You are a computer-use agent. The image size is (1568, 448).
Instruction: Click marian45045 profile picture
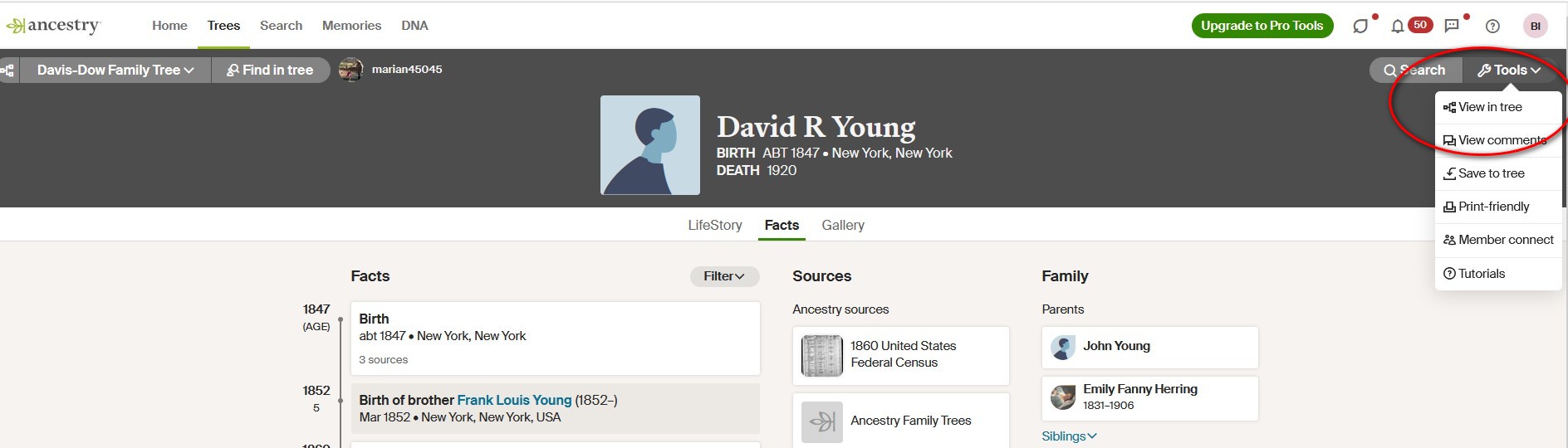pos(351,70)
